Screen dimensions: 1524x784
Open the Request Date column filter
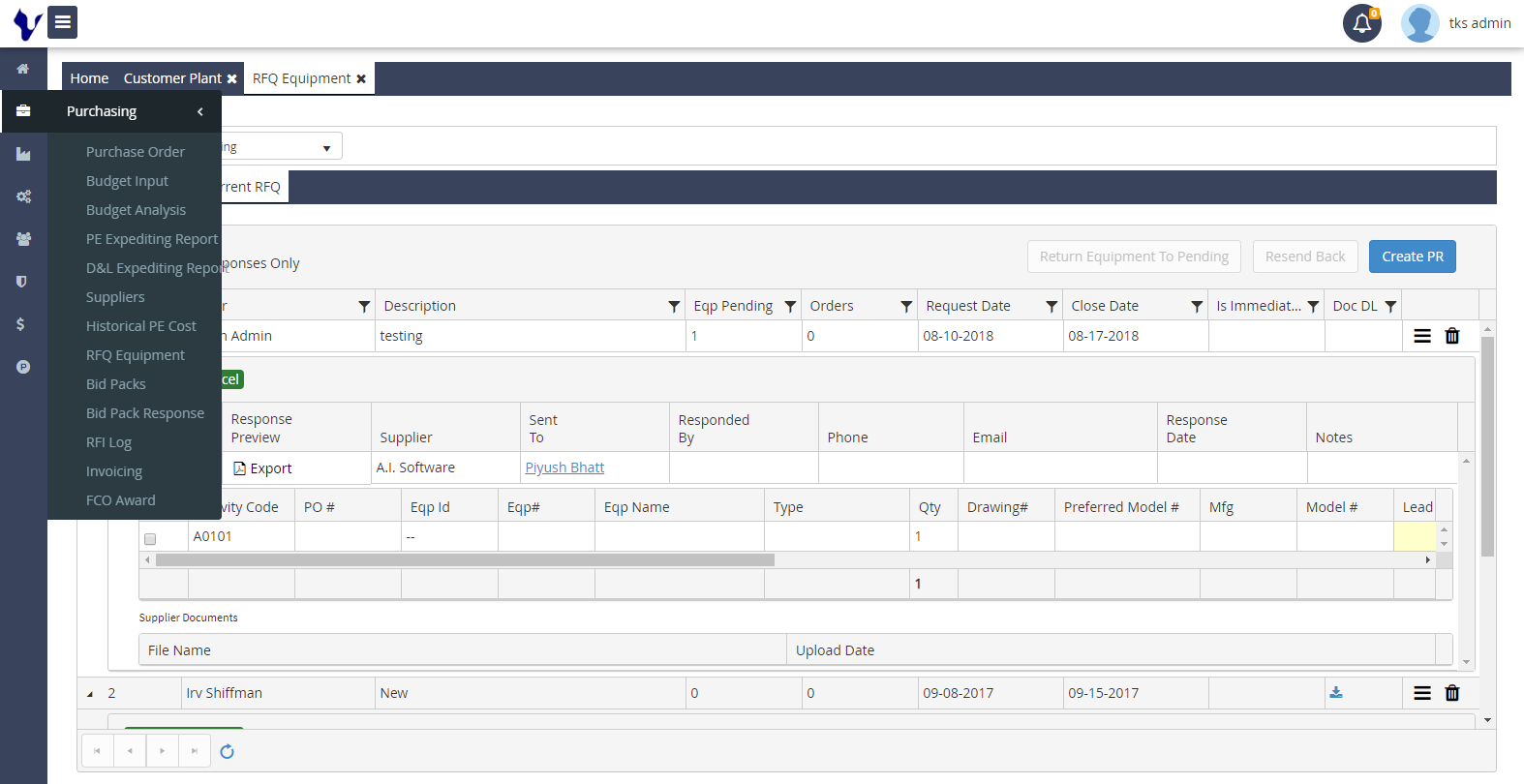tap(1052, 306)
